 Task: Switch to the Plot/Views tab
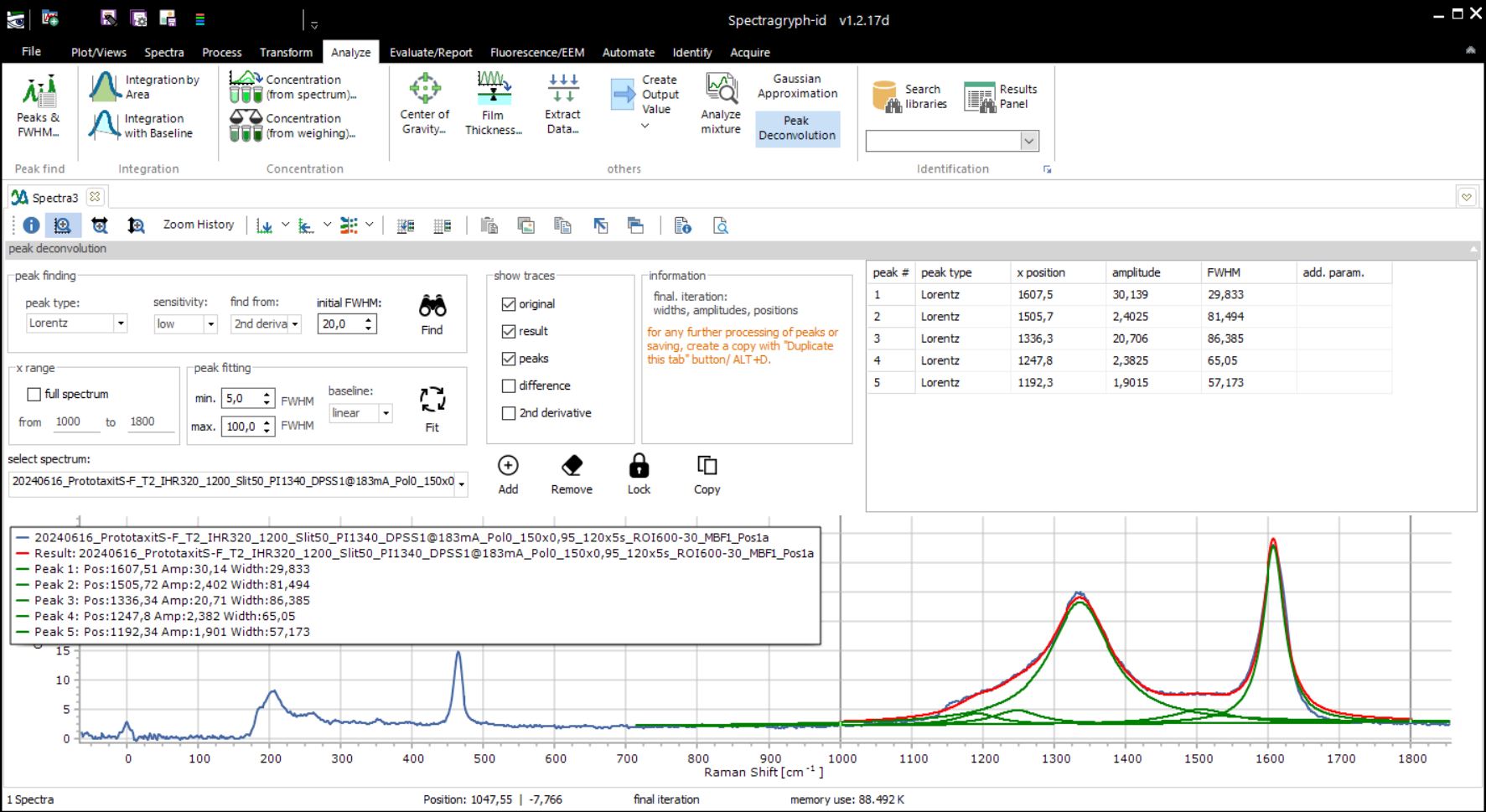tap(99, 52)
